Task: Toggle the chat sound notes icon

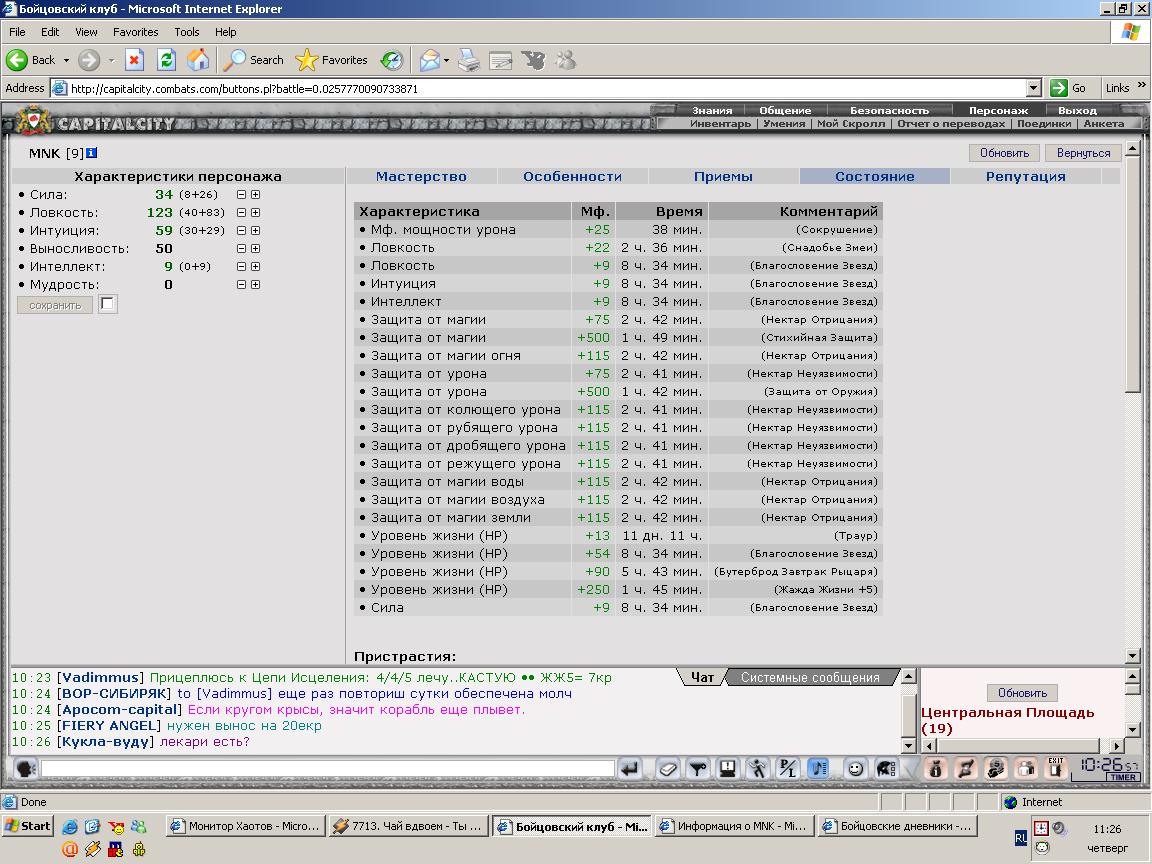Action: 818,769
